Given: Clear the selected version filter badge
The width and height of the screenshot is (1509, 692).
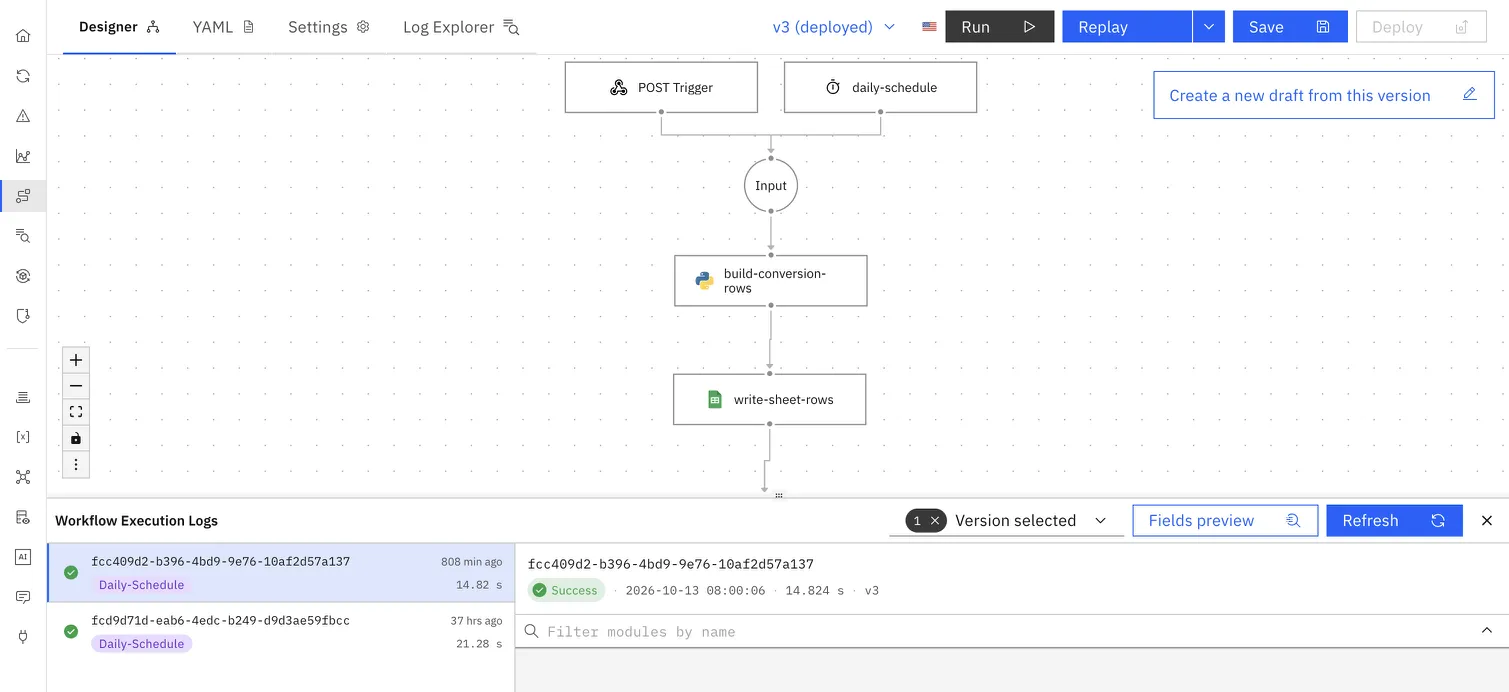Looking at the screenshot, I should (935, 520).
